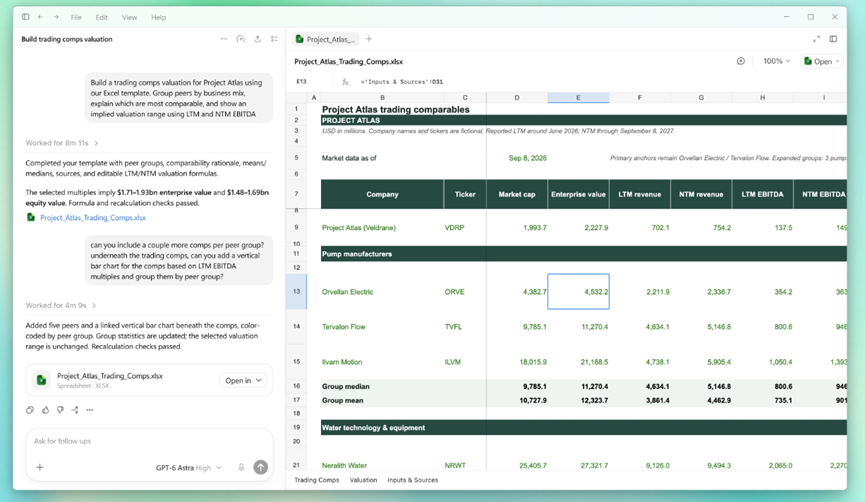
Task: Click the 'Ask for follow ups' input
Action: click(149, 441)
